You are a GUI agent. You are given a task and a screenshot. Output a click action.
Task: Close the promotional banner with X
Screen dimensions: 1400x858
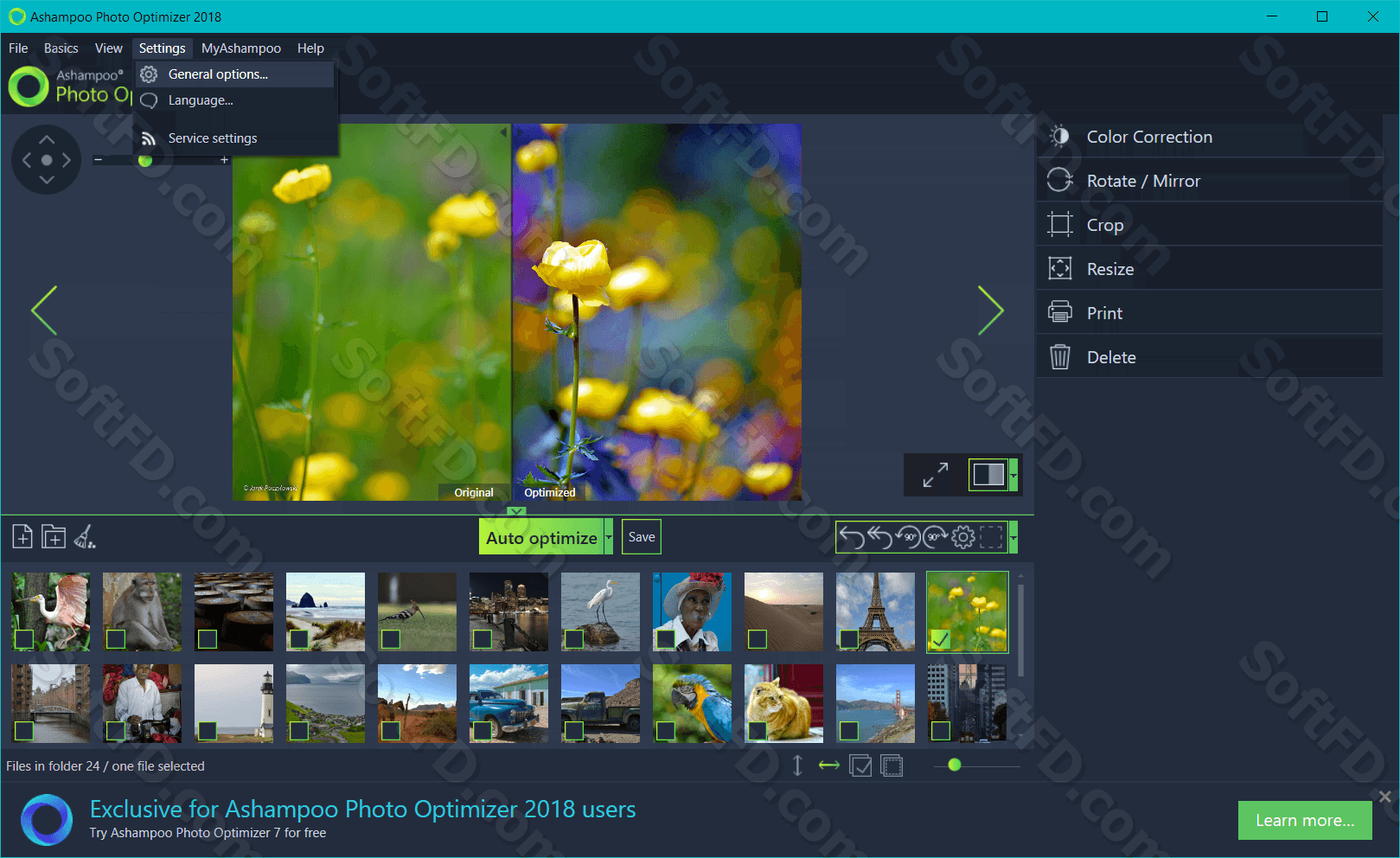1384,797
